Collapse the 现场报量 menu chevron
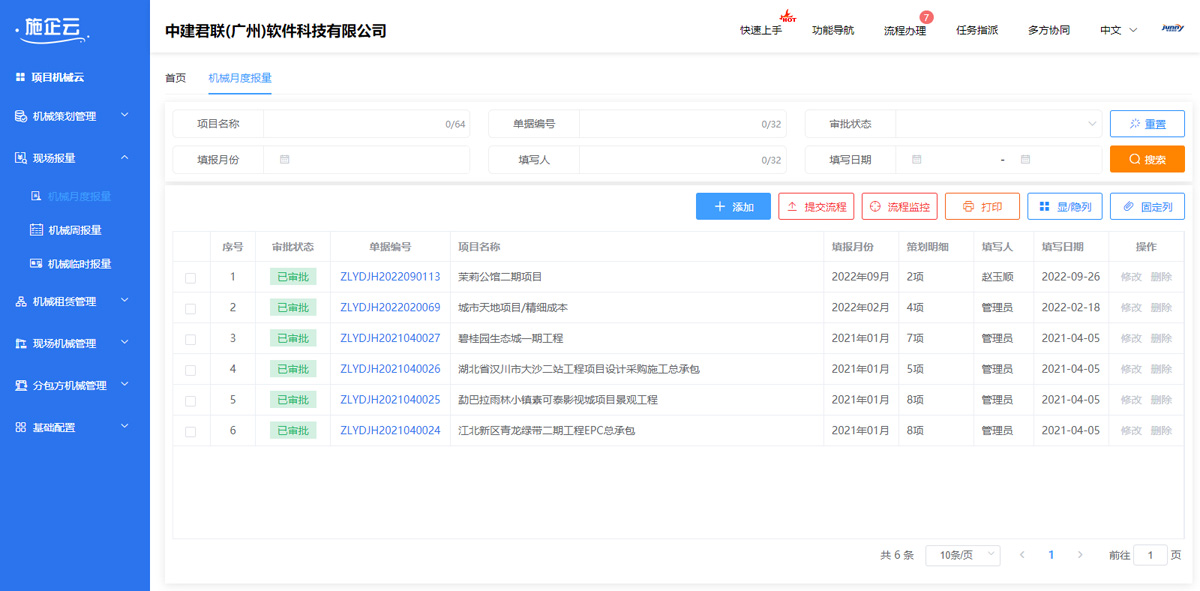Viewport: 1200px width, 591px height. (125, 157)
